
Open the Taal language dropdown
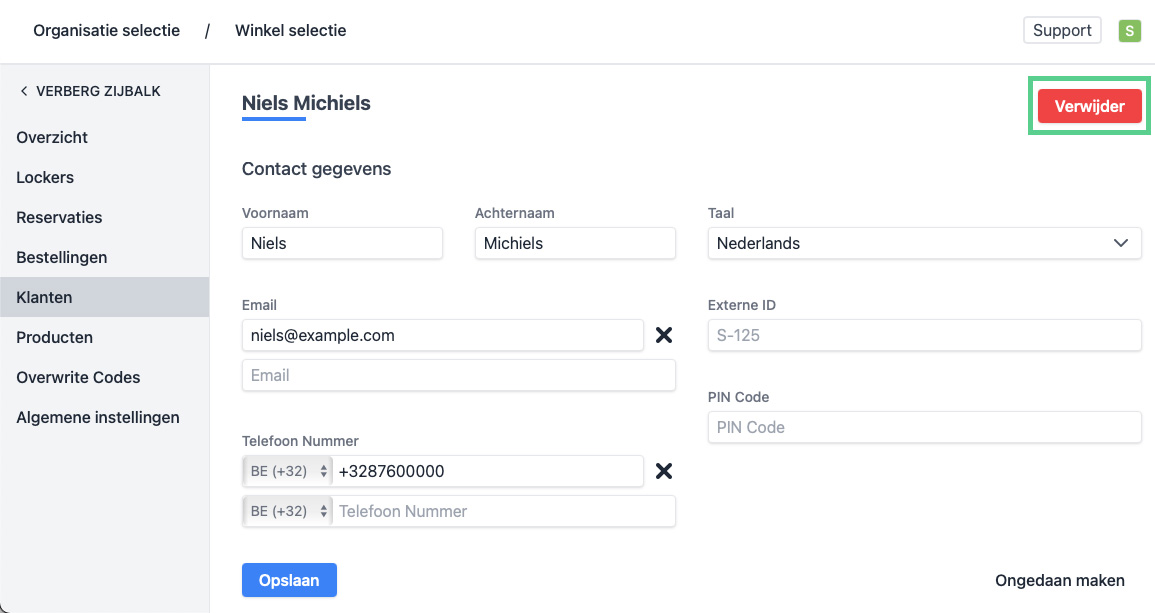point(924,243)
